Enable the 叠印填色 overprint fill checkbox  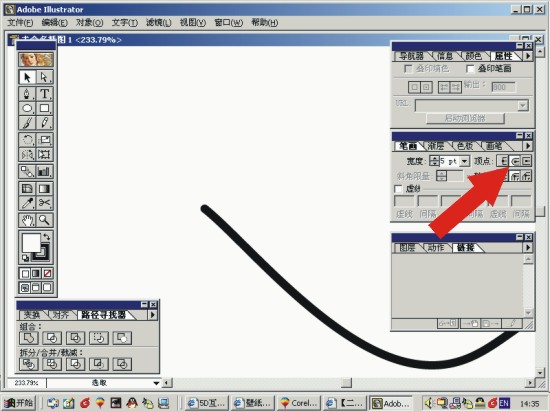[408, 69]
